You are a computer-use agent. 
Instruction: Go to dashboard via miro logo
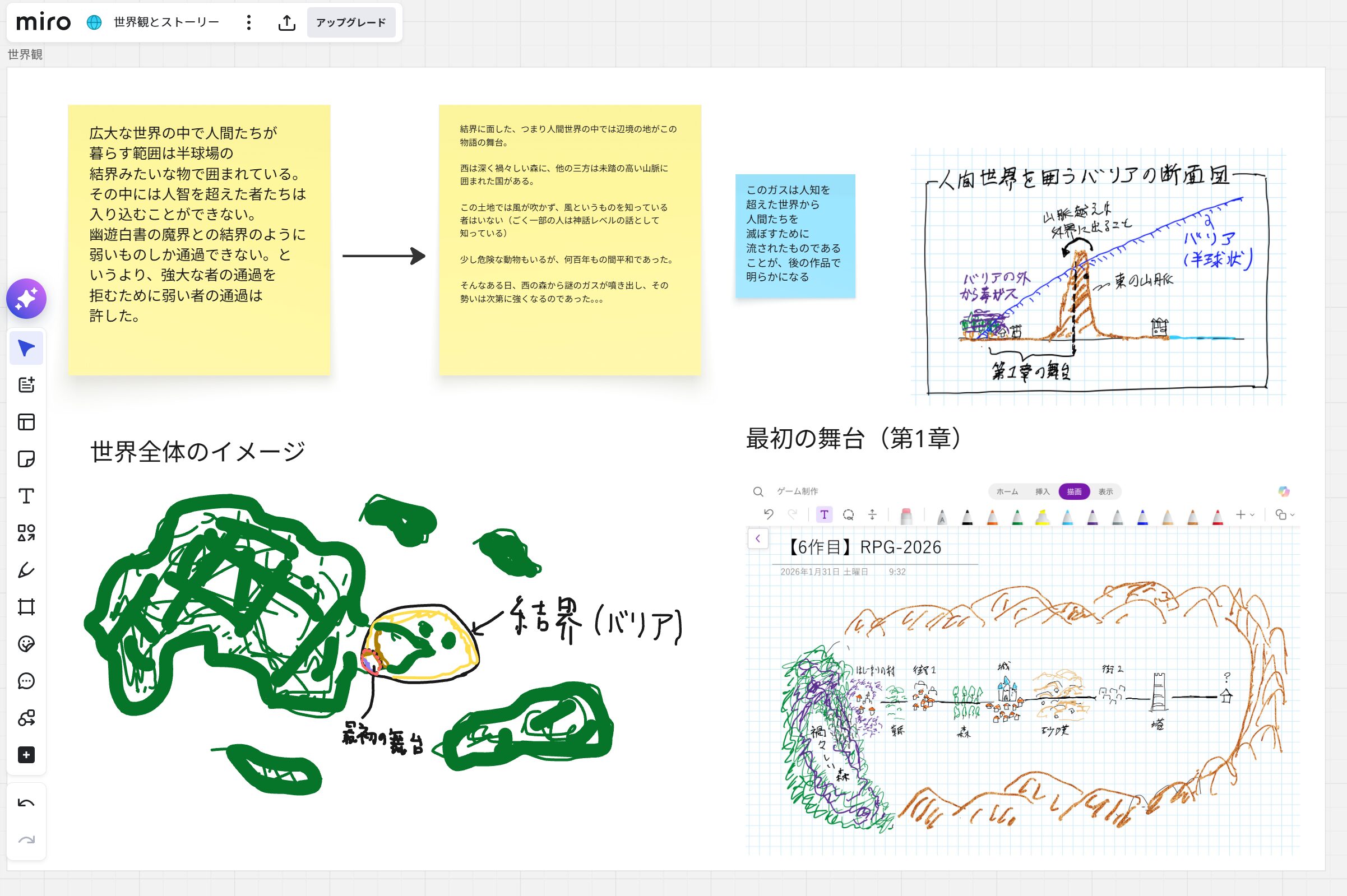point(43,22)
